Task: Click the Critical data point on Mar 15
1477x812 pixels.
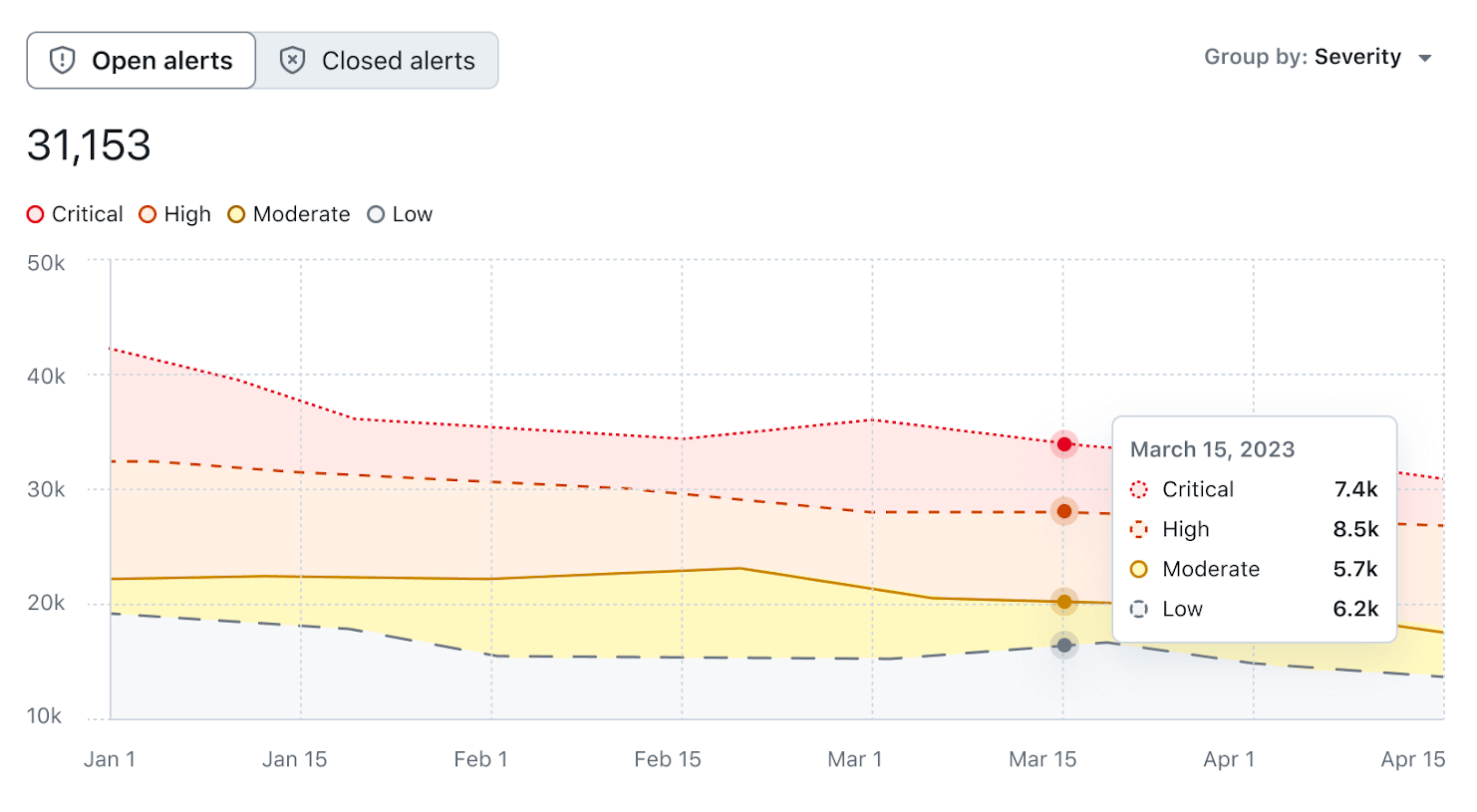Action: 1064,444
